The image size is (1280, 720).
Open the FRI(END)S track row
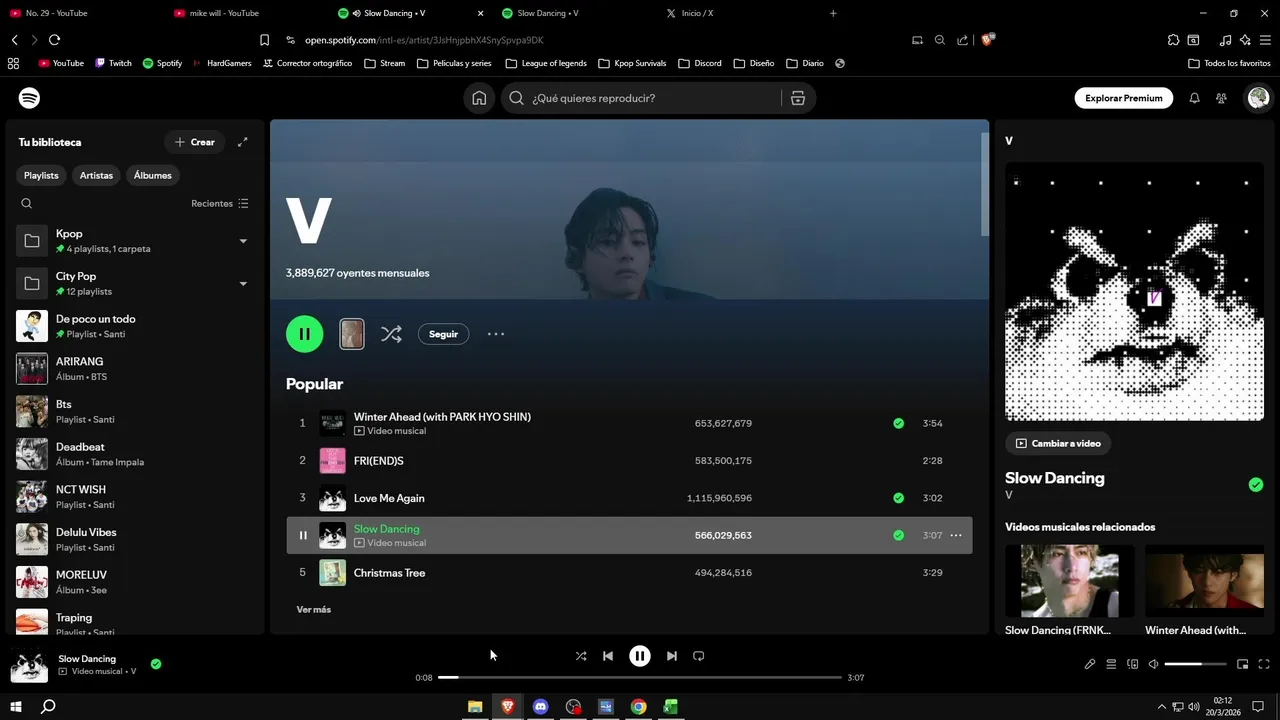(629, 461)
